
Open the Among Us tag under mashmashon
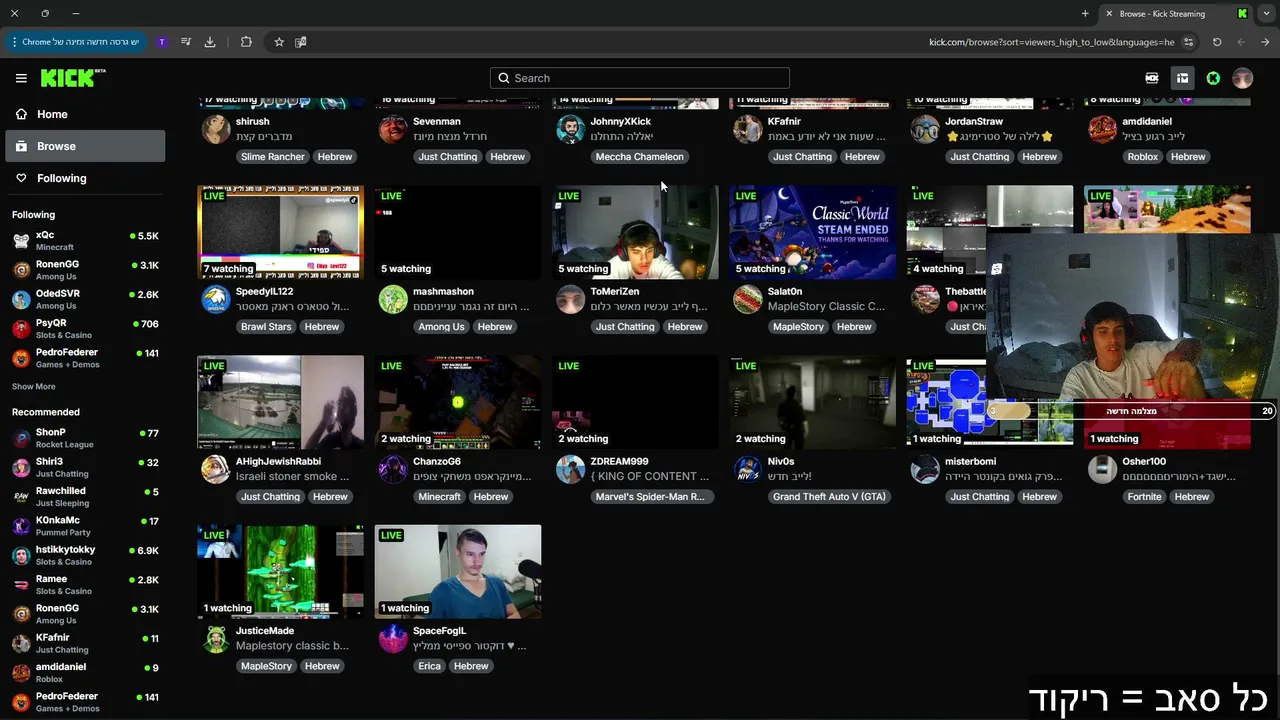coord(441,327)
